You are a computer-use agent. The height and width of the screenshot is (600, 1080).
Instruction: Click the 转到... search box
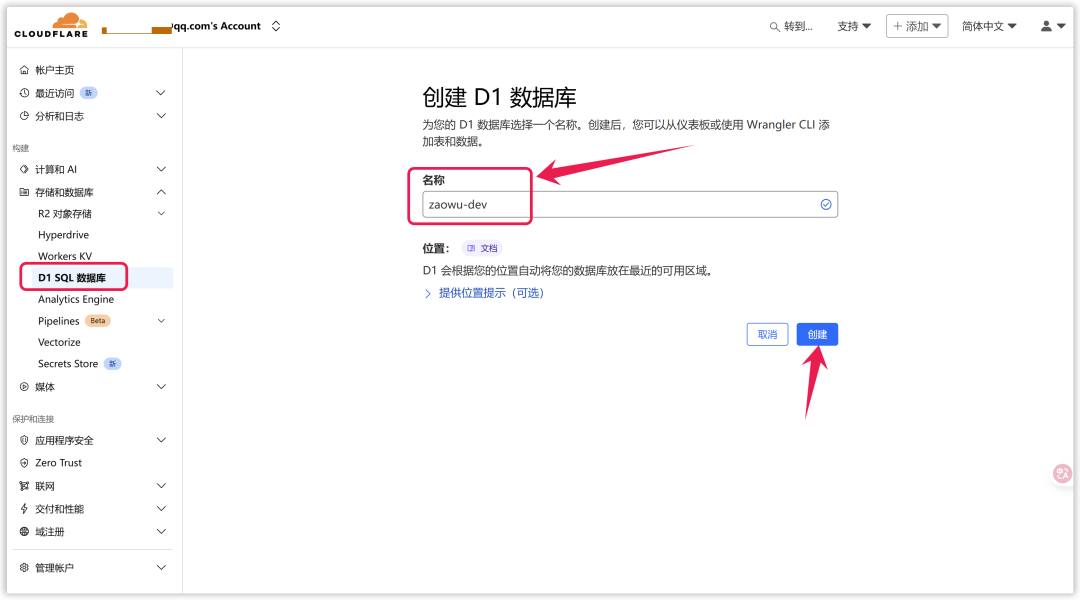792,26
